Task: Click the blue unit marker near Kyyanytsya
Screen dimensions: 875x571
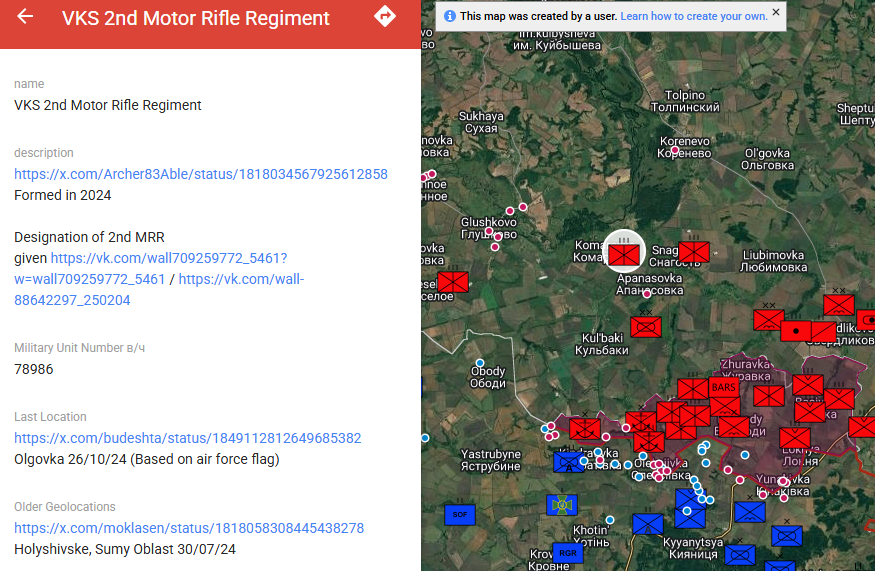Action: 648,524
